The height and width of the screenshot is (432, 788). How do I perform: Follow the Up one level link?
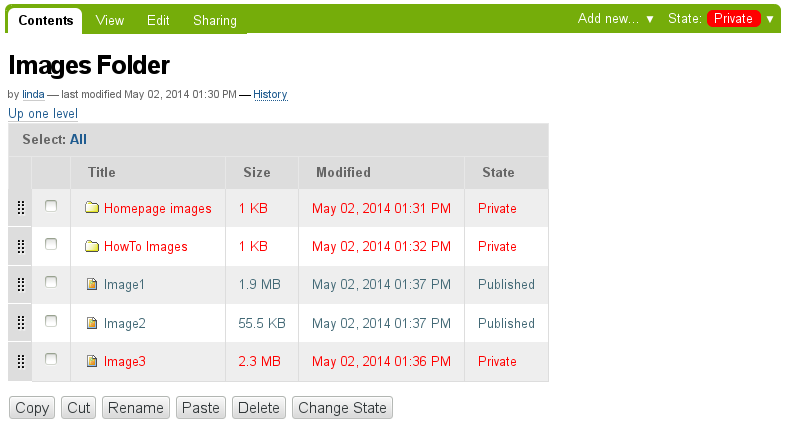click(43, 114)
